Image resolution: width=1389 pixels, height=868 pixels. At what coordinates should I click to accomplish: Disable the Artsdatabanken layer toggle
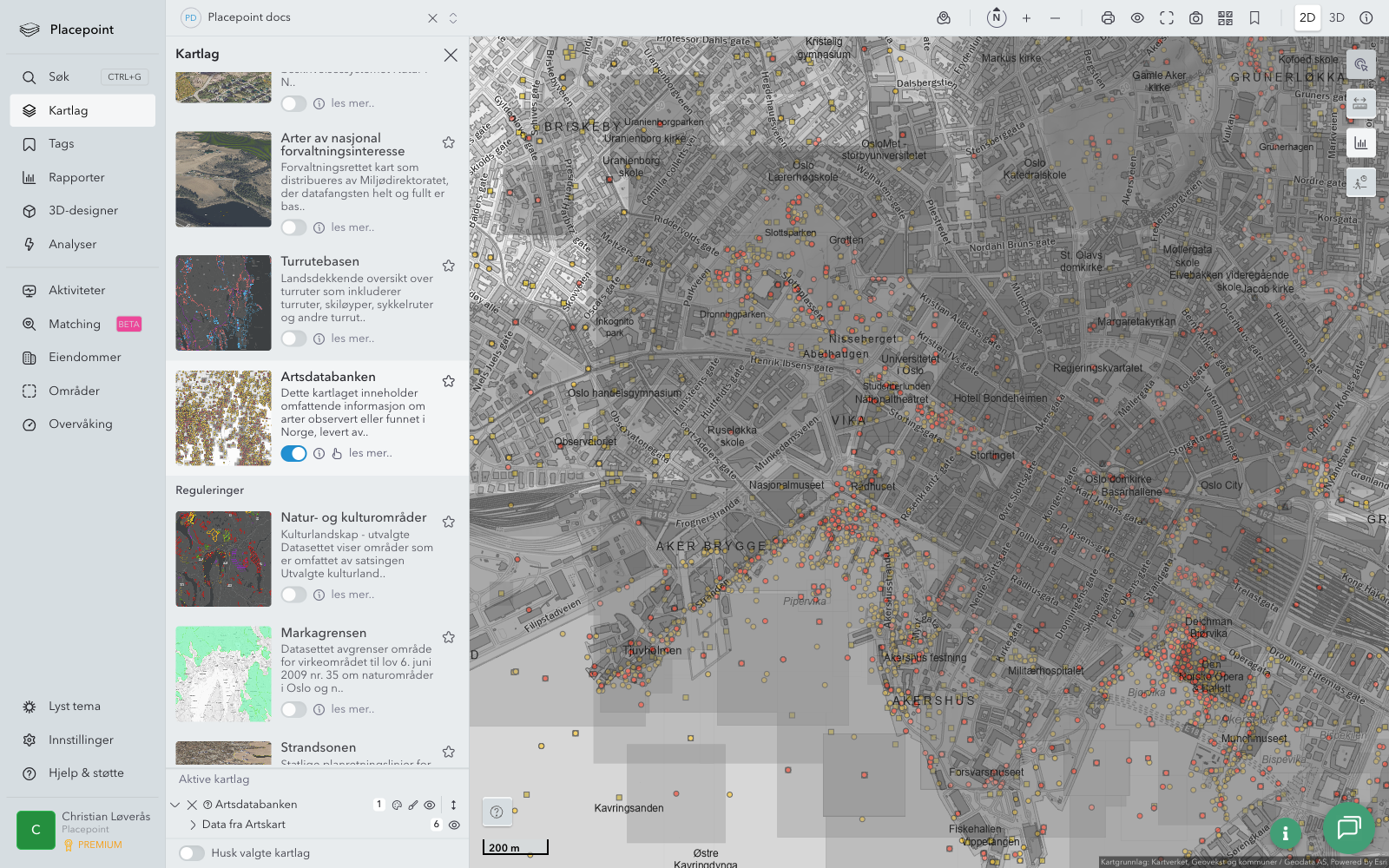pos(293,453)
